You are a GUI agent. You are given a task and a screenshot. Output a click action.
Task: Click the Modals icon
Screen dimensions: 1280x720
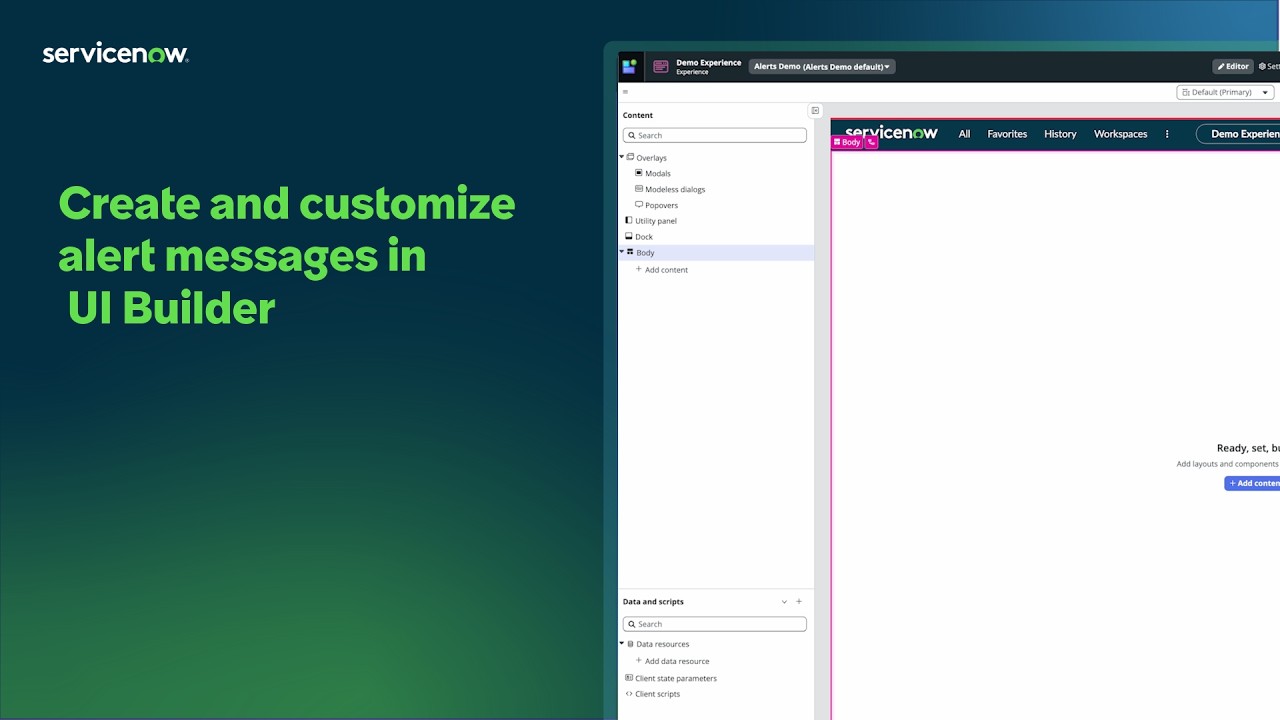pyautogui.click(x=639, y=173)
